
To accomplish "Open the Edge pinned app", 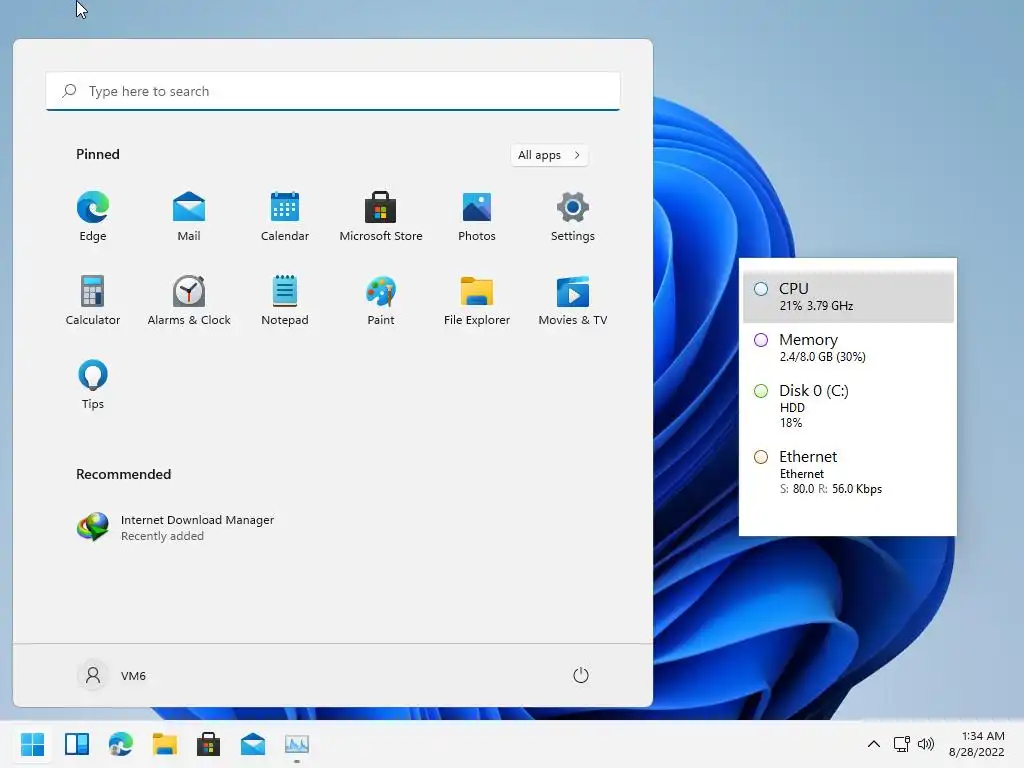I will 93,216.
